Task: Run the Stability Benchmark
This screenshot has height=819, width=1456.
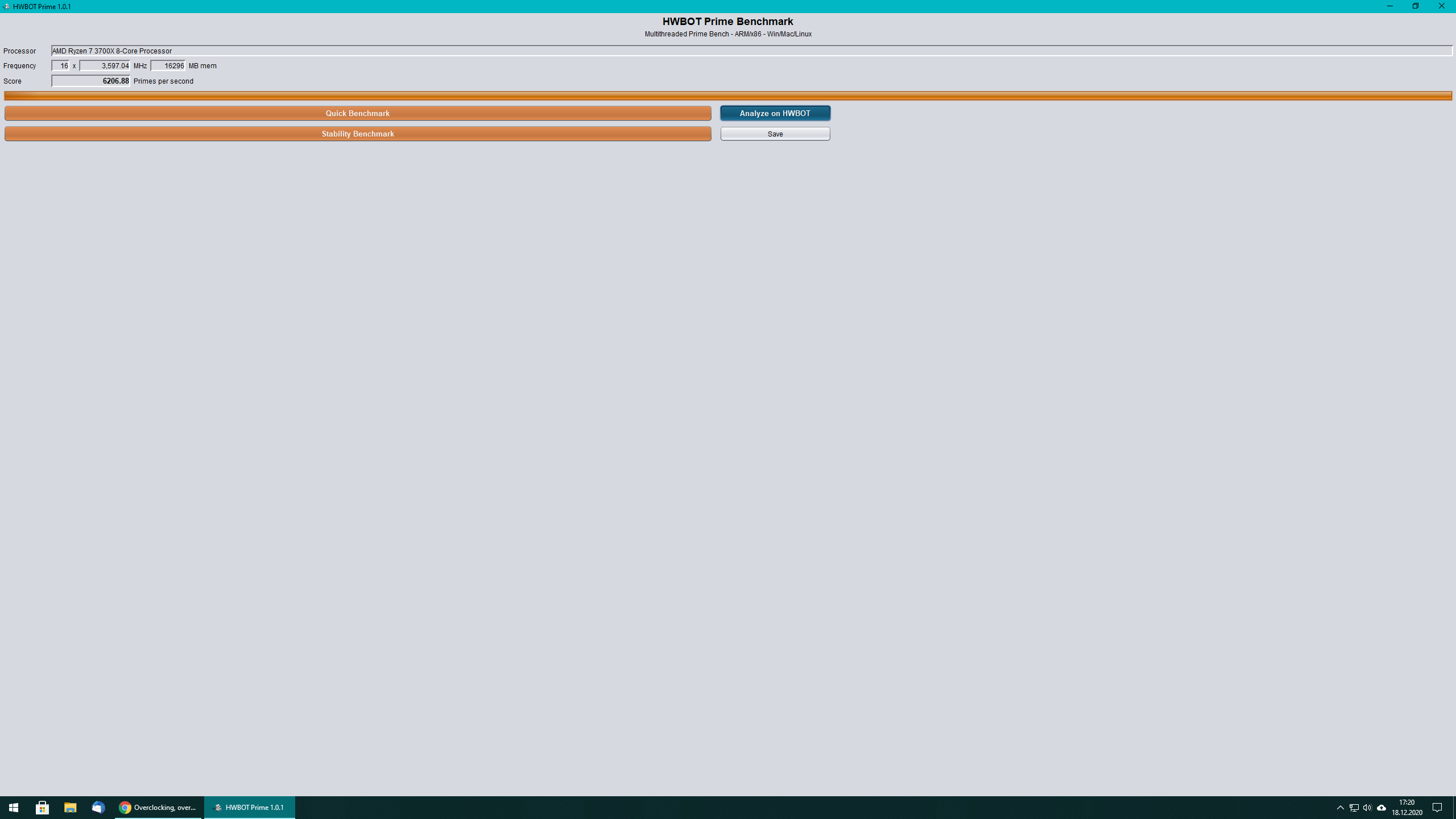Action: click(x=358, y=134)
